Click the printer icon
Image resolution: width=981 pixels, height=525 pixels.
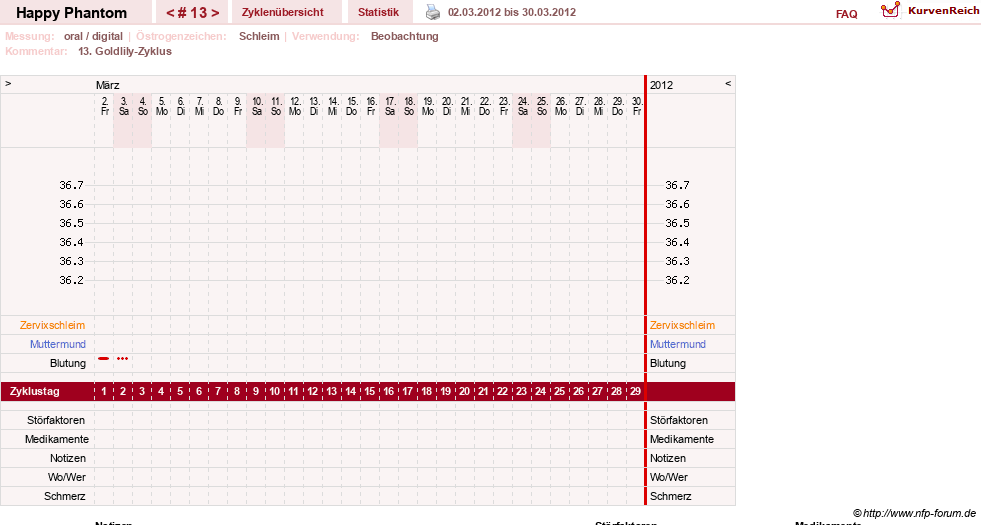[x=433, y=12]
